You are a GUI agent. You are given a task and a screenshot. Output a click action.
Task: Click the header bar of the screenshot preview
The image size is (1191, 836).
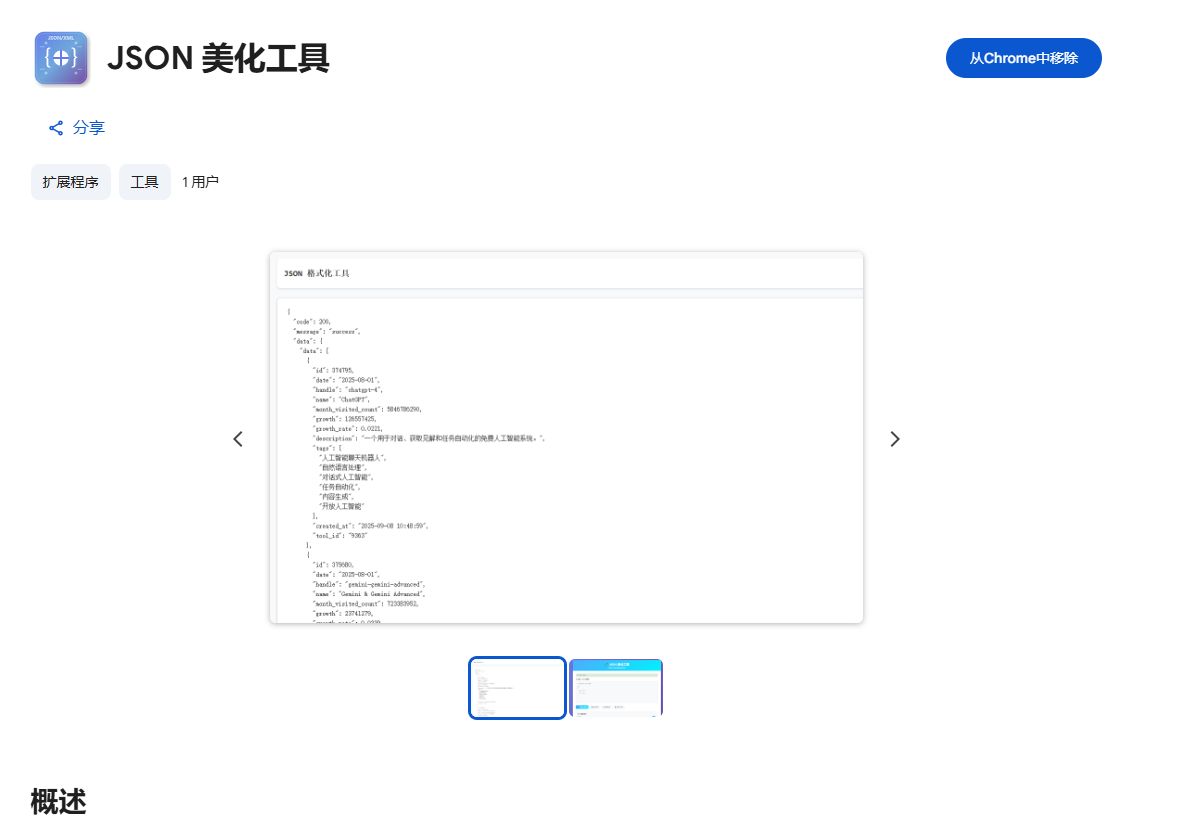click(567, 272)
